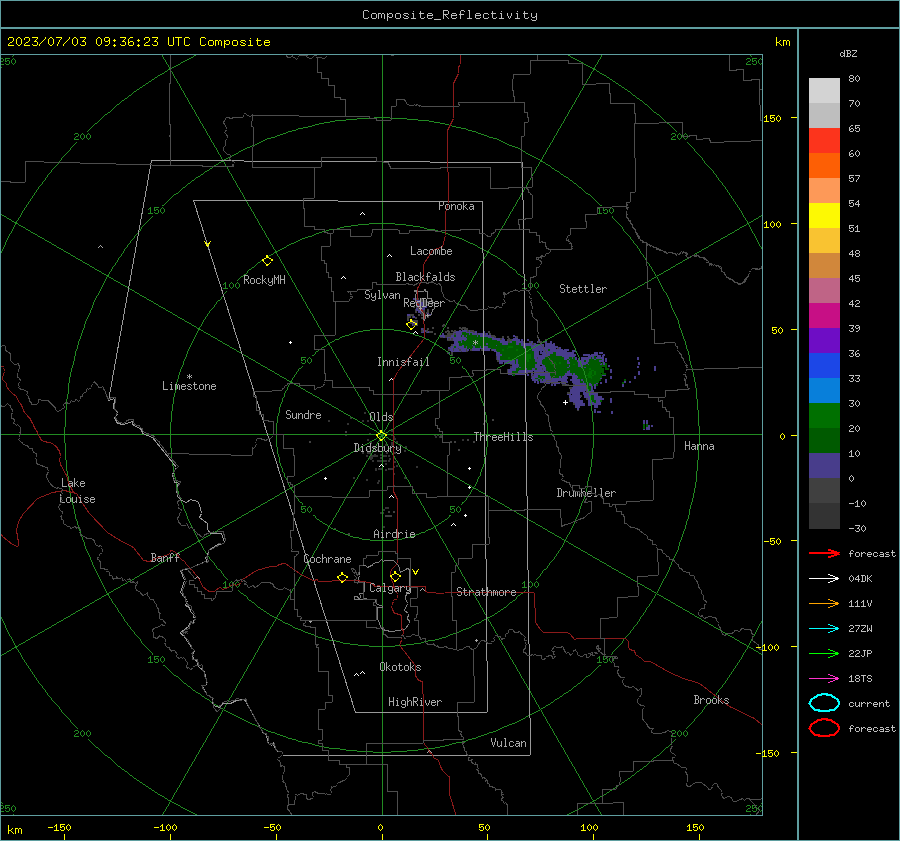900x841 pixels.
Task: Click the Lacombe label
Action: [x=431, y=251]
